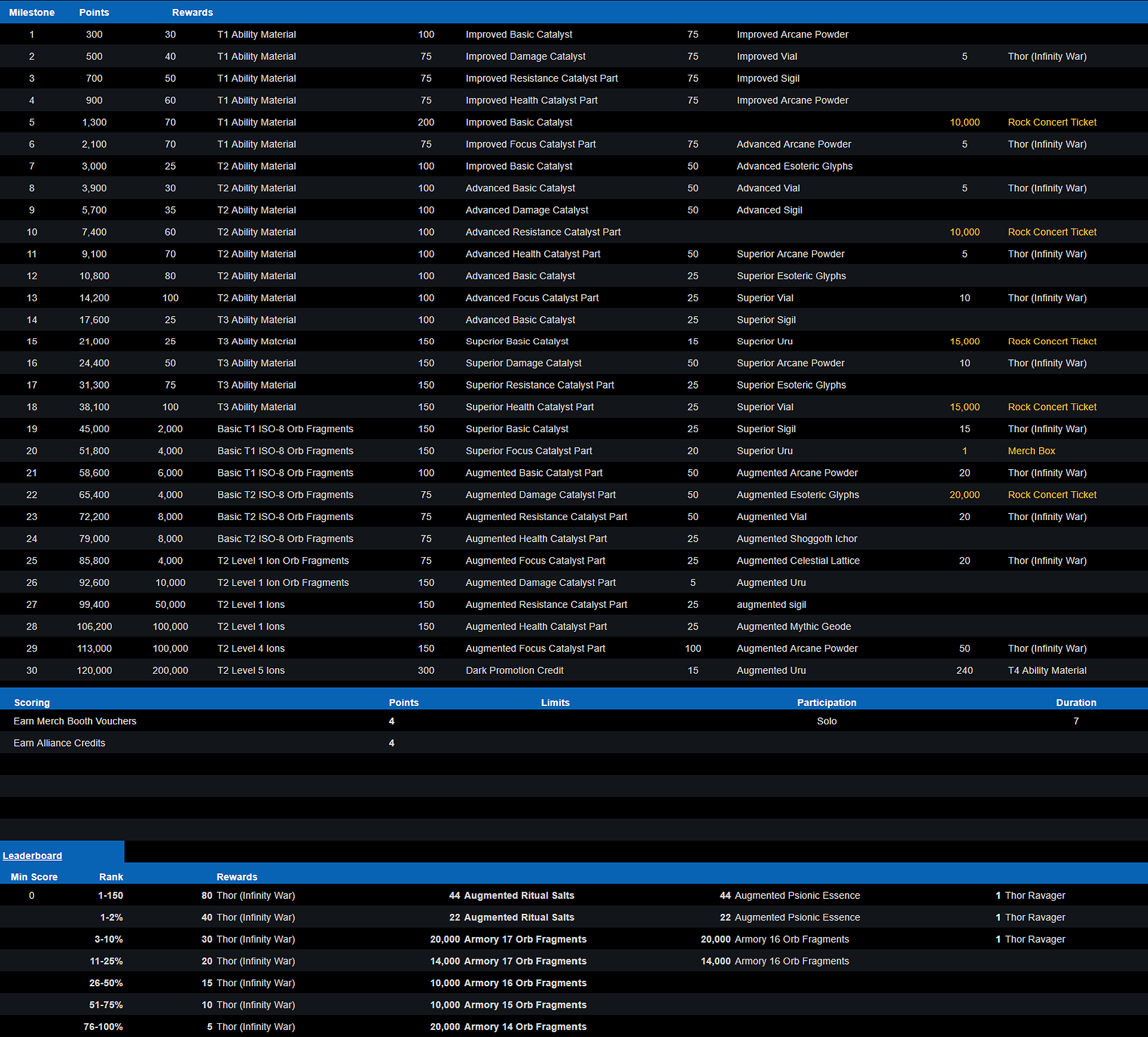Click Augmented Shoggoth Ichor reward
The width and height of the screenshot is (1148, 1037).
(796, 539)
